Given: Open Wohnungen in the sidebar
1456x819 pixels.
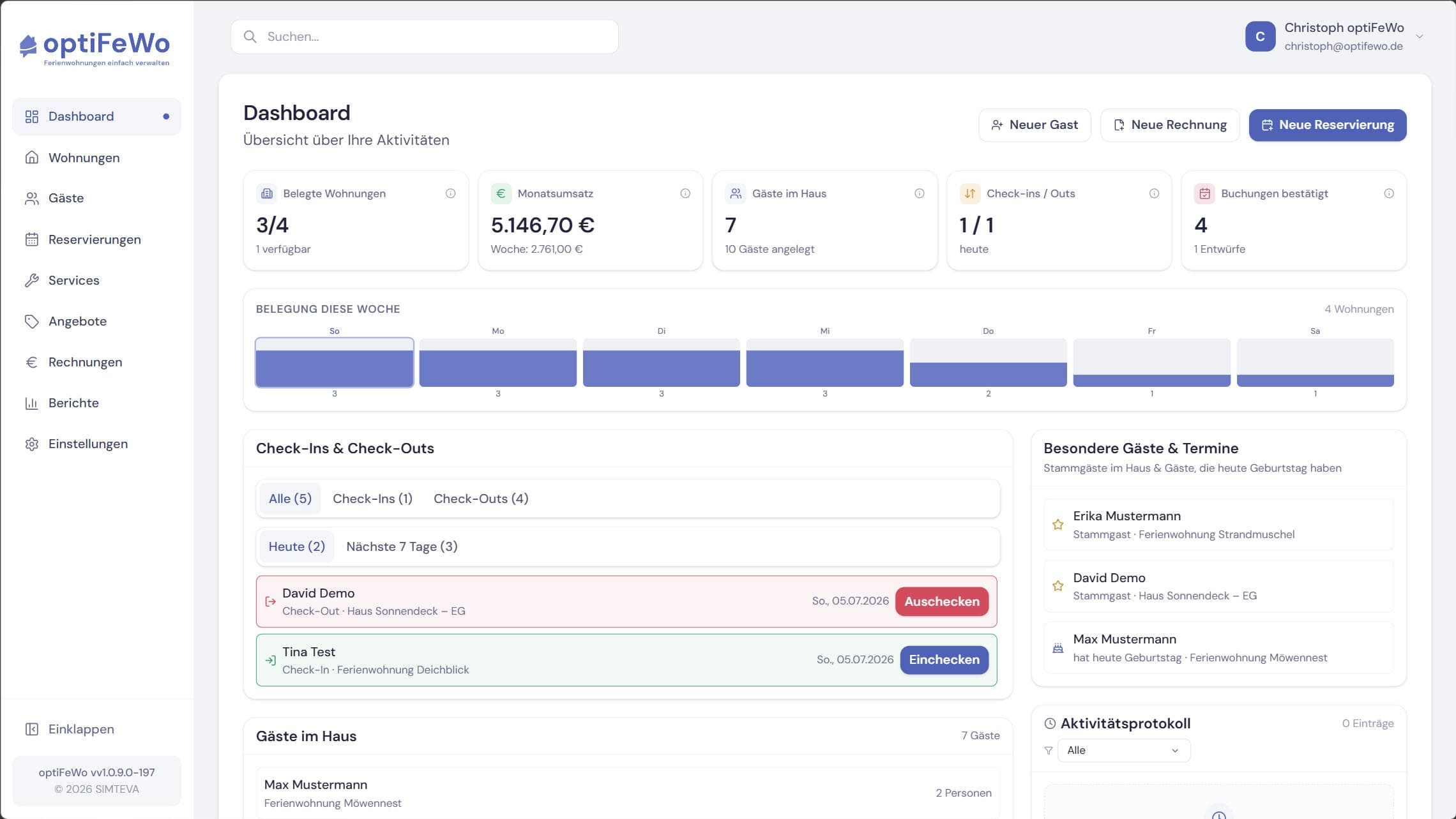Looking at the screenshot, I should 96,158.
